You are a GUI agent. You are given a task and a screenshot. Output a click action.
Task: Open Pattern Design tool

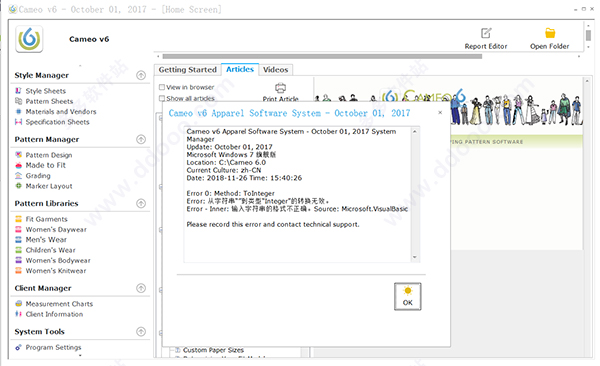pos(49,155)
